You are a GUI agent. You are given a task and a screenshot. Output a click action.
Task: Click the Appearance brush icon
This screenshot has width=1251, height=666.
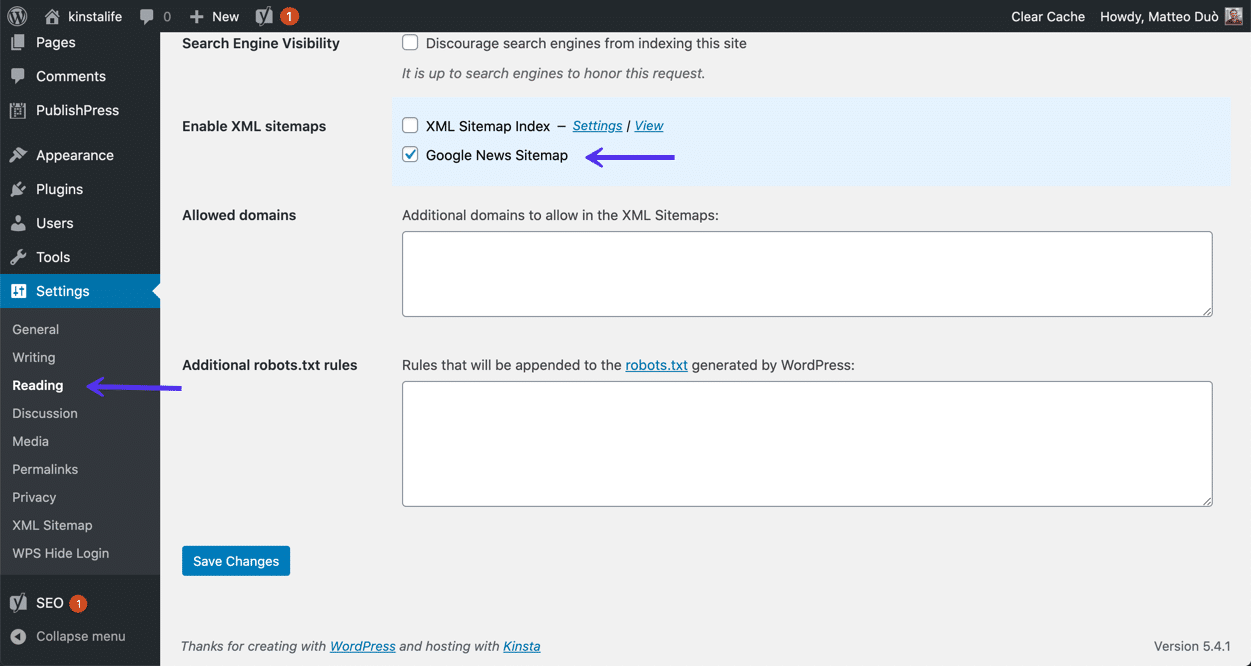tap(18, 155)
